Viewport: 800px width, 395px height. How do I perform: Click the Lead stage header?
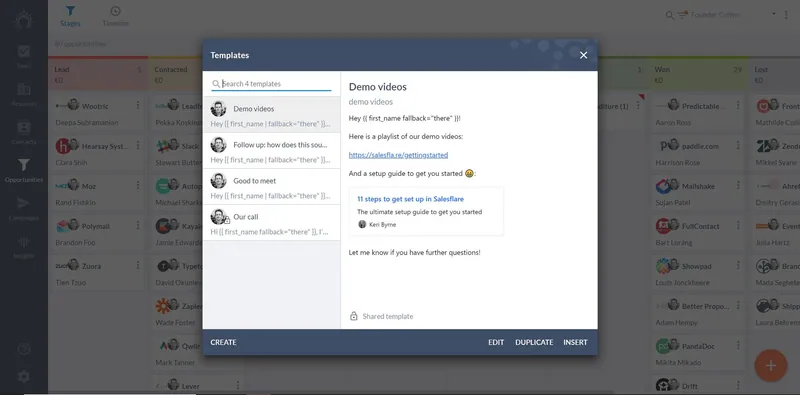click(x=98, y=75)
